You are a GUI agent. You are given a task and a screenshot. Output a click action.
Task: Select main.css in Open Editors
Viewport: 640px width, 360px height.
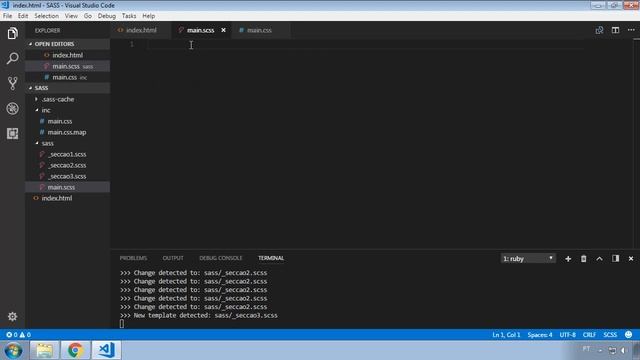pyautogui.click(x=67, y=77)
